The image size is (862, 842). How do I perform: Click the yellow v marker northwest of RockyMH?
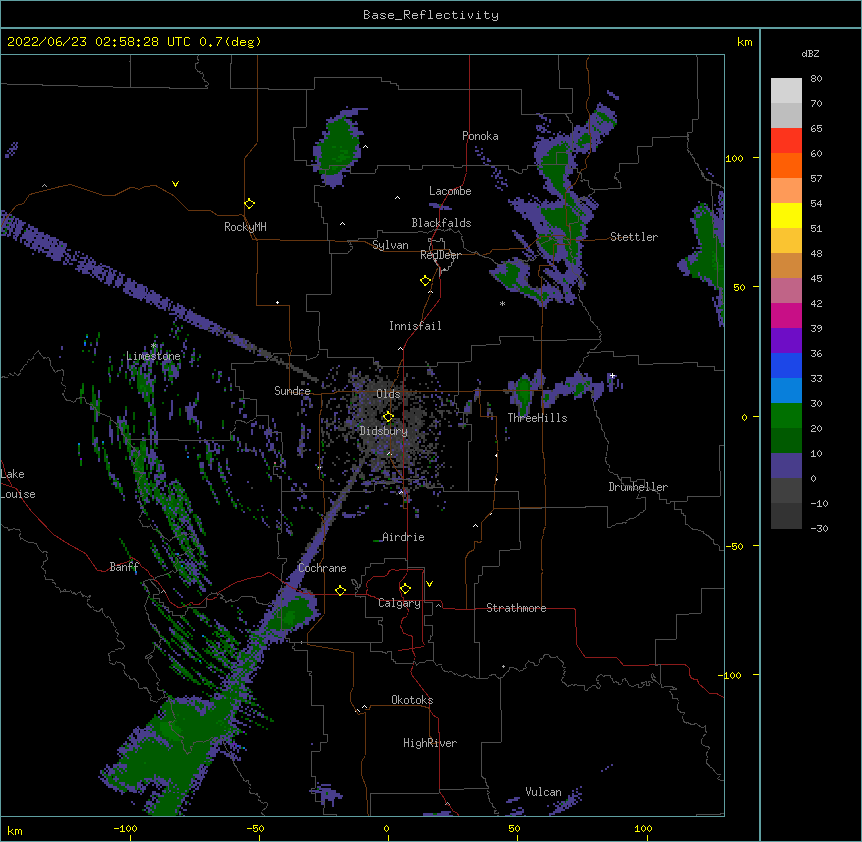[175, 184]
